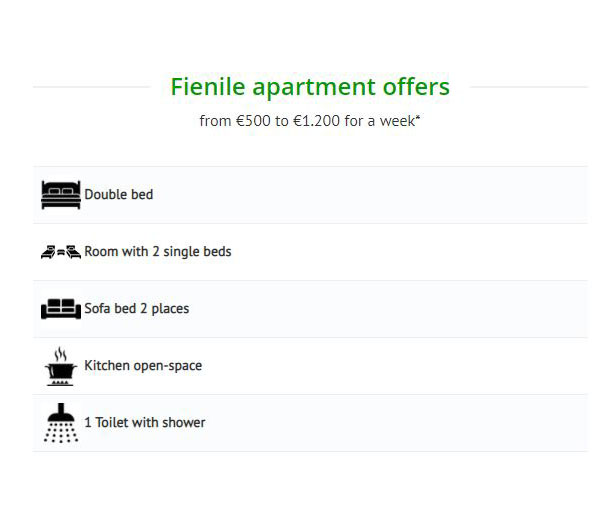Click the double bed icon
Screen dimensions: 608x525
(x=61, y=195)
